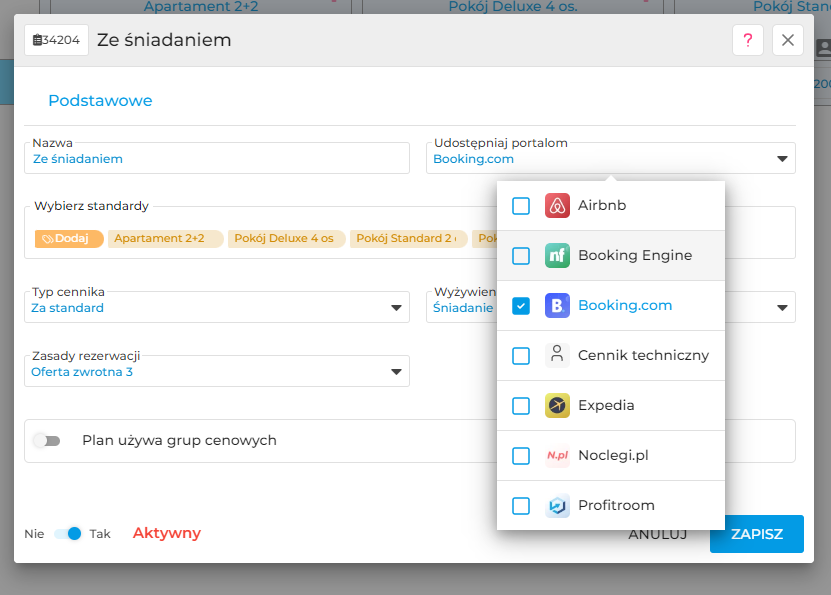The height and width of the screenshot is (595, 831).
Task: Open the Zasady rezerwacji dropdown
Action: coord(217,371)
